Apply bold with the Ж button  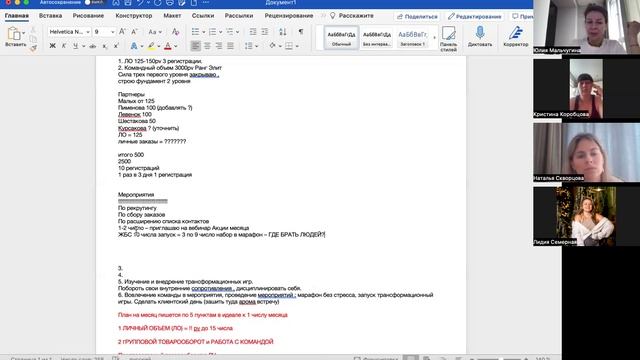[x=52, y=46]
